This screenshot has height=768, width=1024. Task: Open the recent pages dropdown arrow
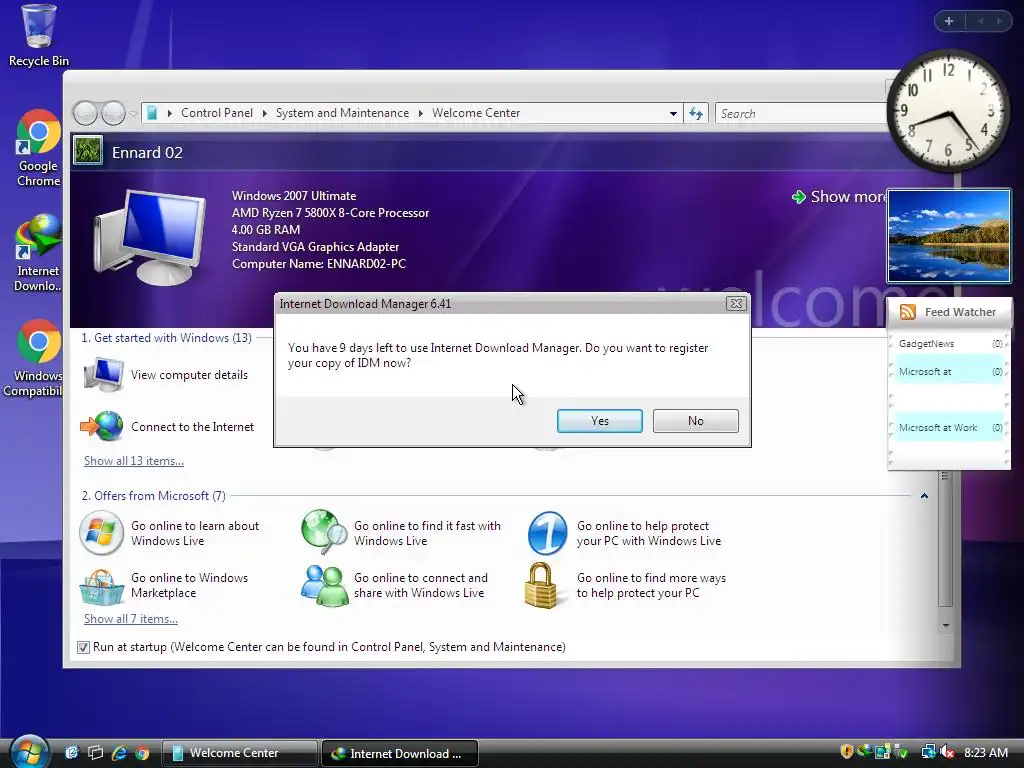tap(133, 114)
